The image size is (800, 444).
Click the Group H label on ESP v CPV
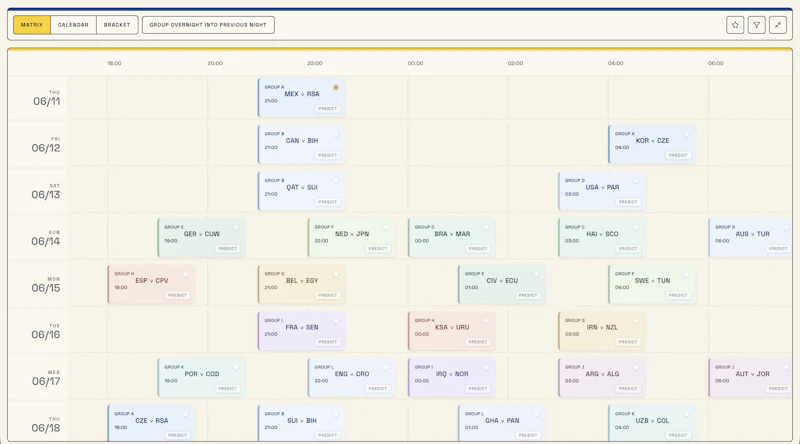(x=124, y=274)
